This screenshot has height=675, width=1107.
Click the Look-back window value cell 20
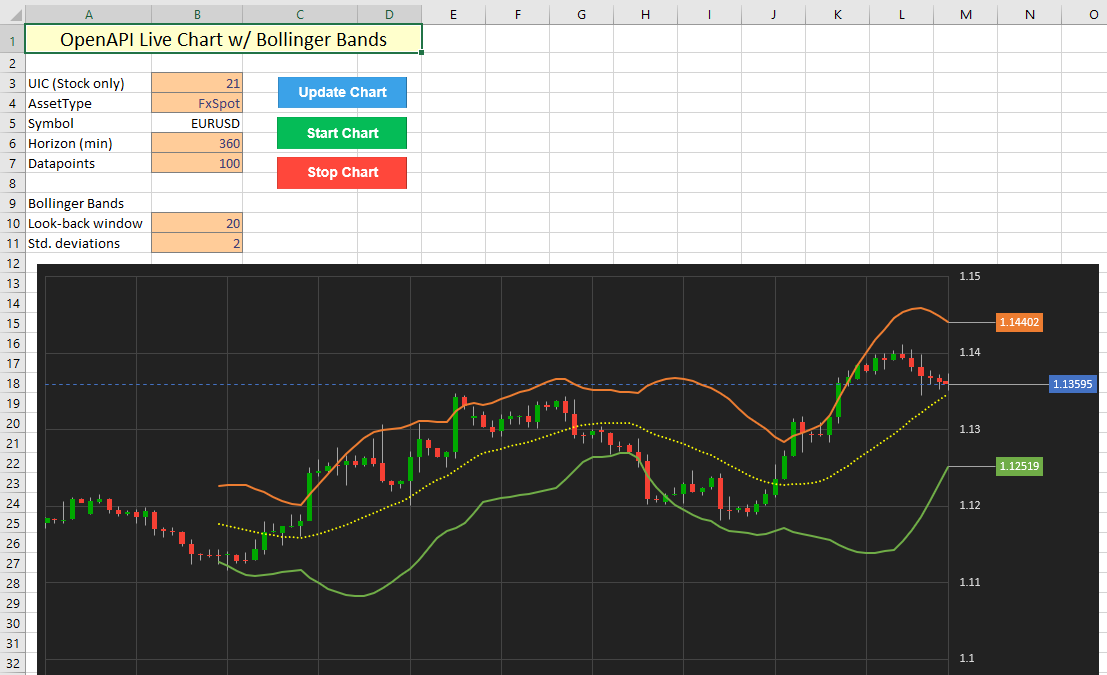[x=197, y=223]
